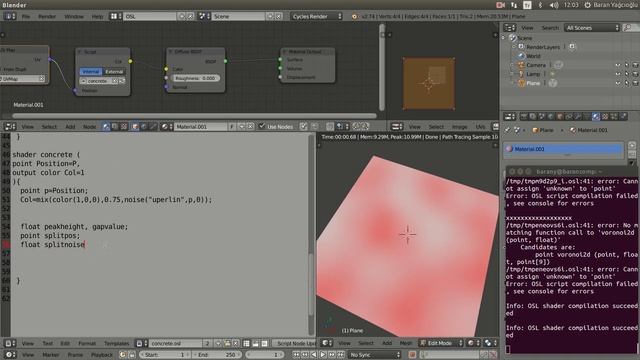The height and width of the screenshot is (360, 640).
Task: Toggle line numbers display in text editor
Action: point(247,343)
